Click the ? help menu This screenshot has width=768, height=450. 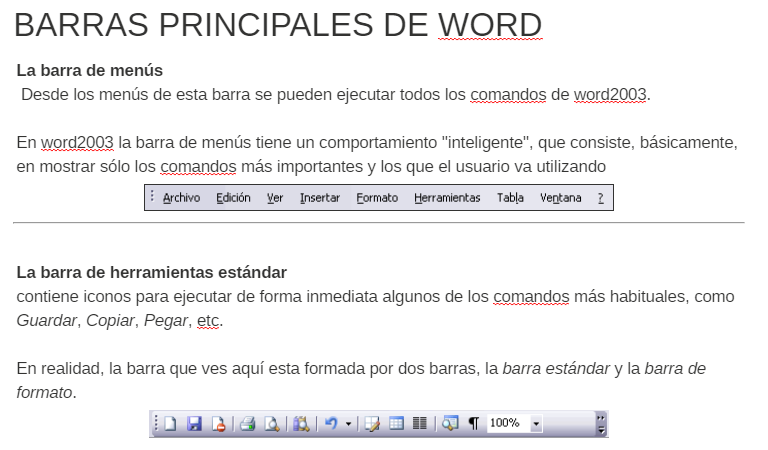coord(600,198)
